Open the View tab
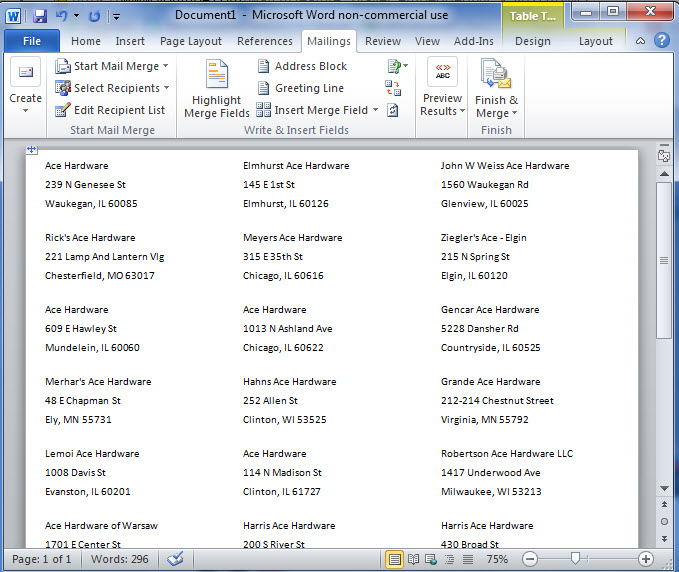Screen dimensions: 679x572 tap(427, 41)
